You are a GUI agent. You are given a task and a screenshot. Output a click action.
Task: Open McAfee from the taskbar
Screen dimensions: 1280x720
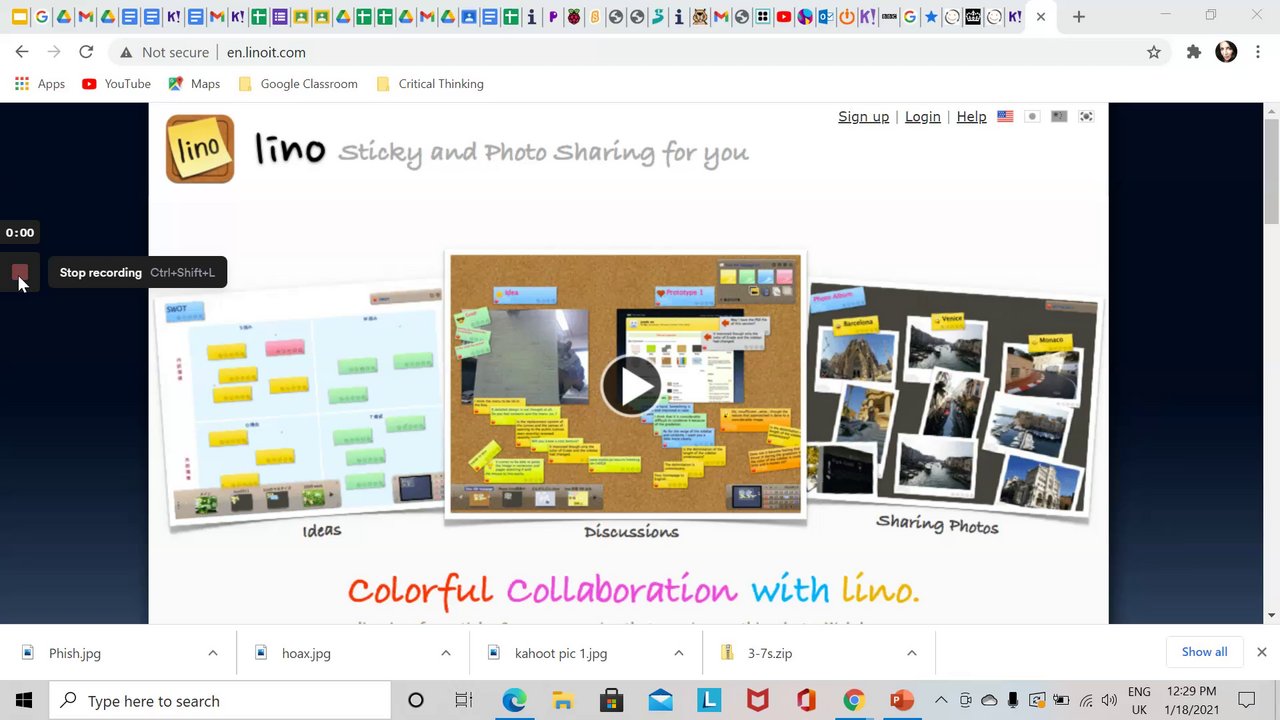tap(758, 701)
